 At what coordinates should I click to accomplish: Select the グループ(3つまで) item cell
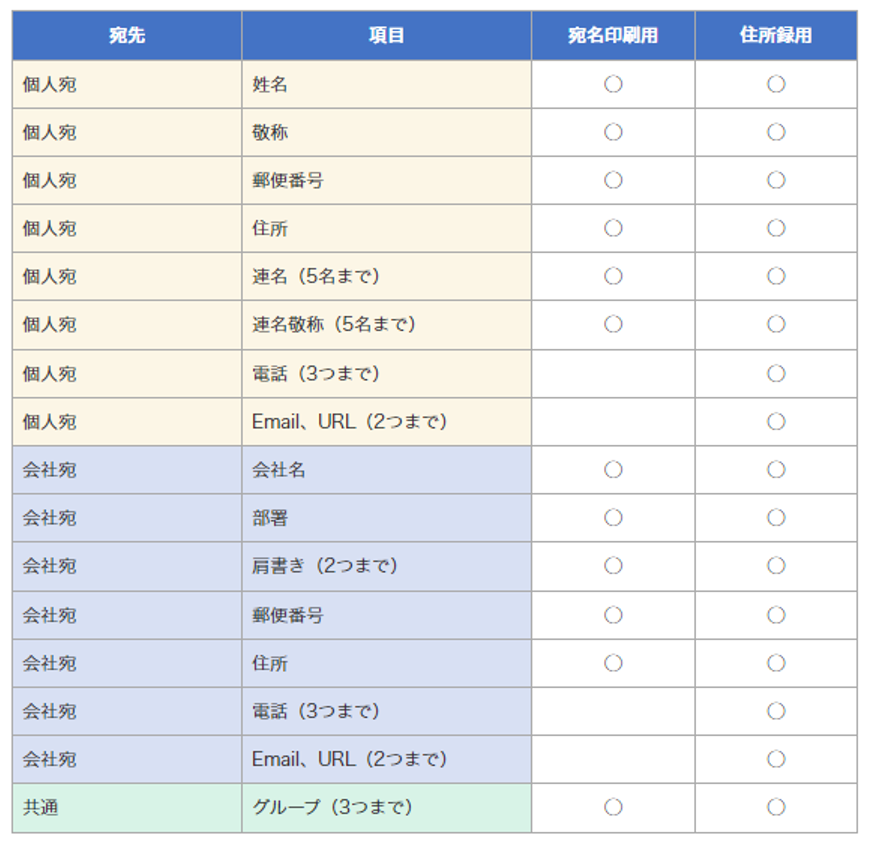point(386,808)
